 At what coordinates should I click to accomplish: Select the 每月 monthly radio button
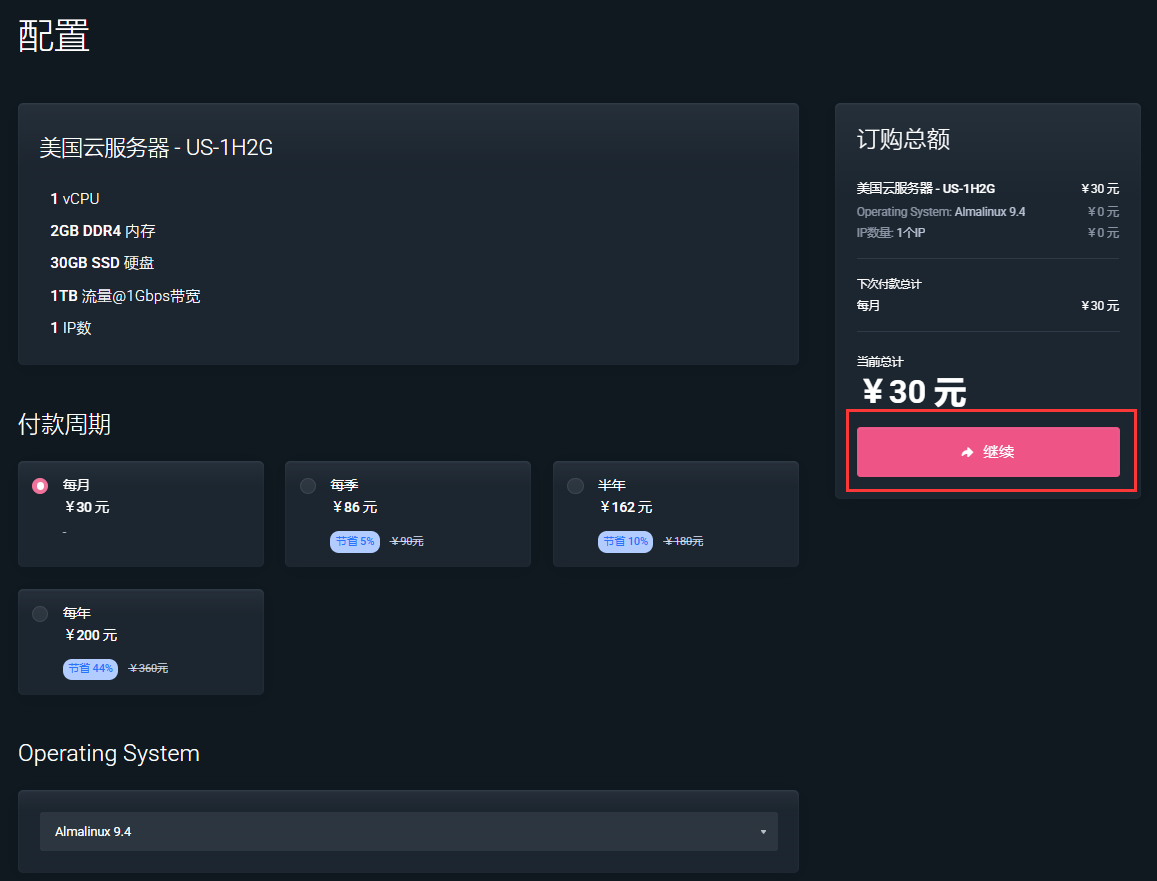pyautogui.click(x=40, y=486)
